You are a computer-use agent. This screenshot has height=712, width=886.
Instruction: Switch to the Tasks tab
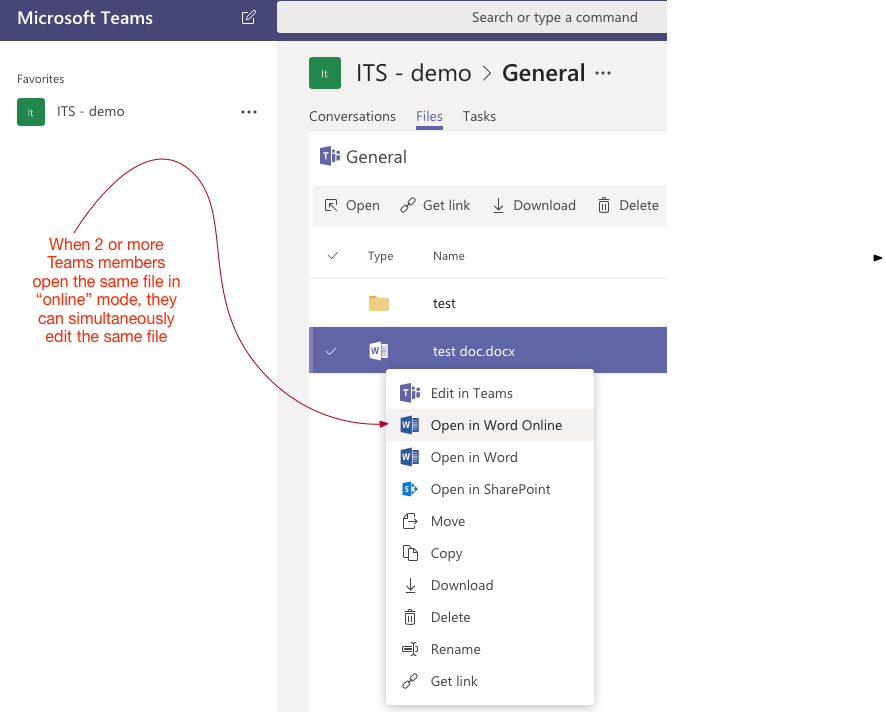tap(479, 116)
